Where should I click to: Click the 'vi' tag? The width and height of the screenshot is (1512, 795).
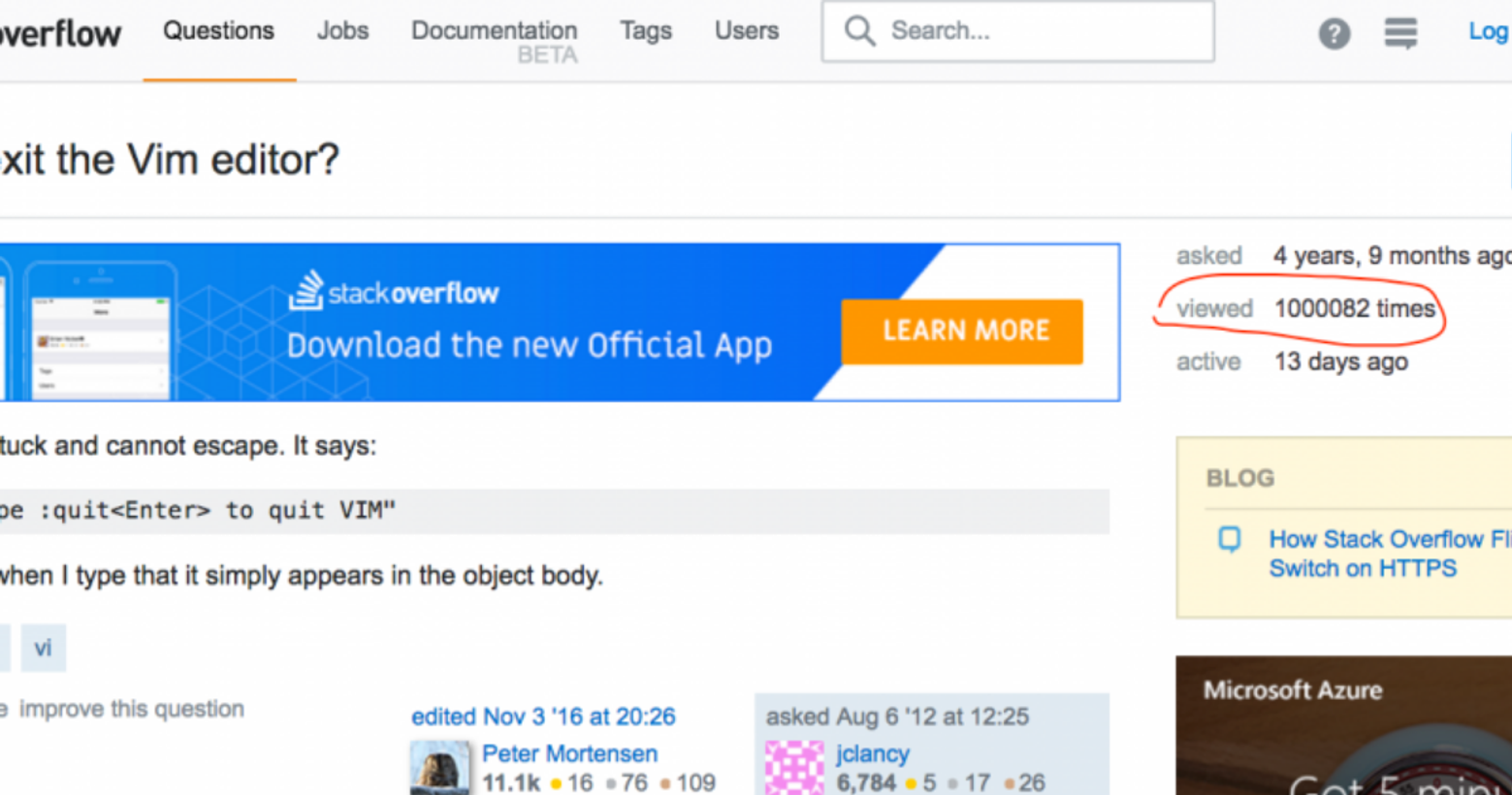point(43,648)
